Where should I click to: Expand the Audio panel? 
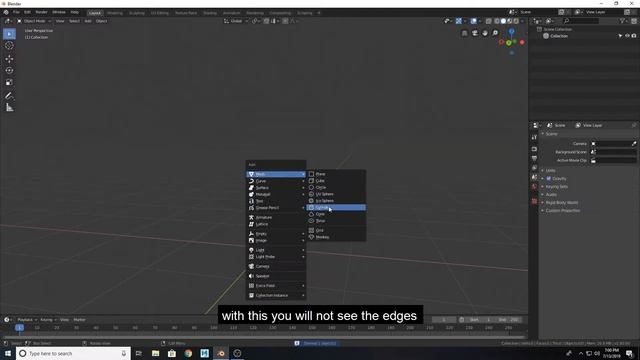[x=551, y=195]
